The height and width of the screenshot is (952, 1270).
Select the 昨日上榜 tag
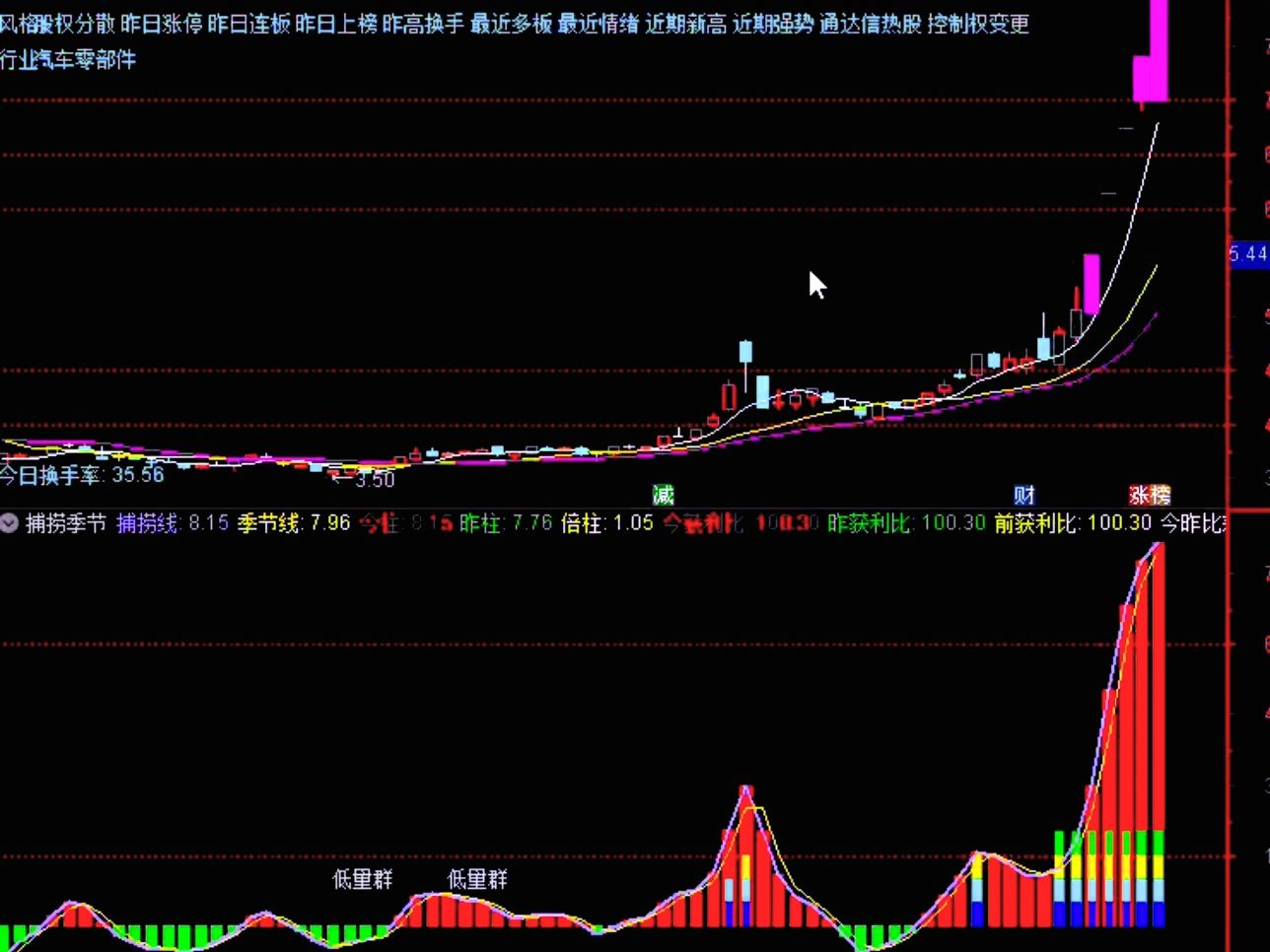pos(336,24)
